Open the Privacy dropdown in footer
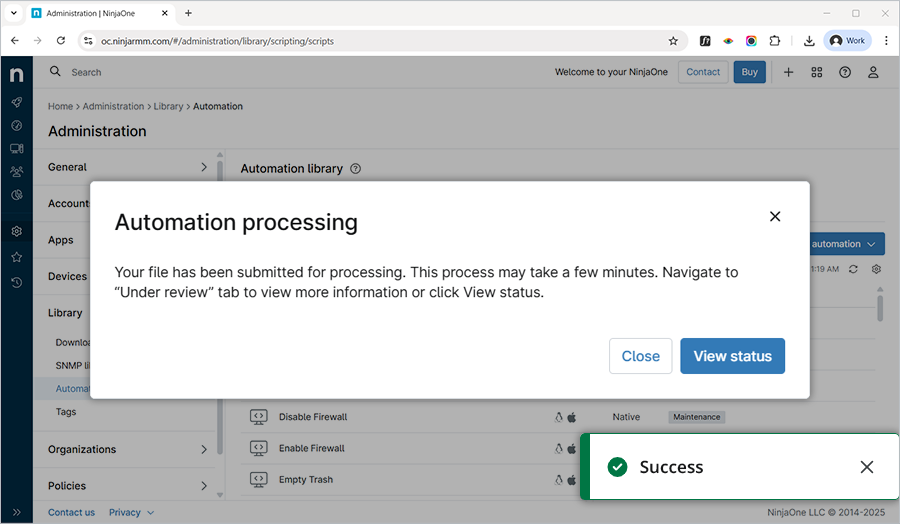Screen dimensions: 900x524 click(131, 512)
